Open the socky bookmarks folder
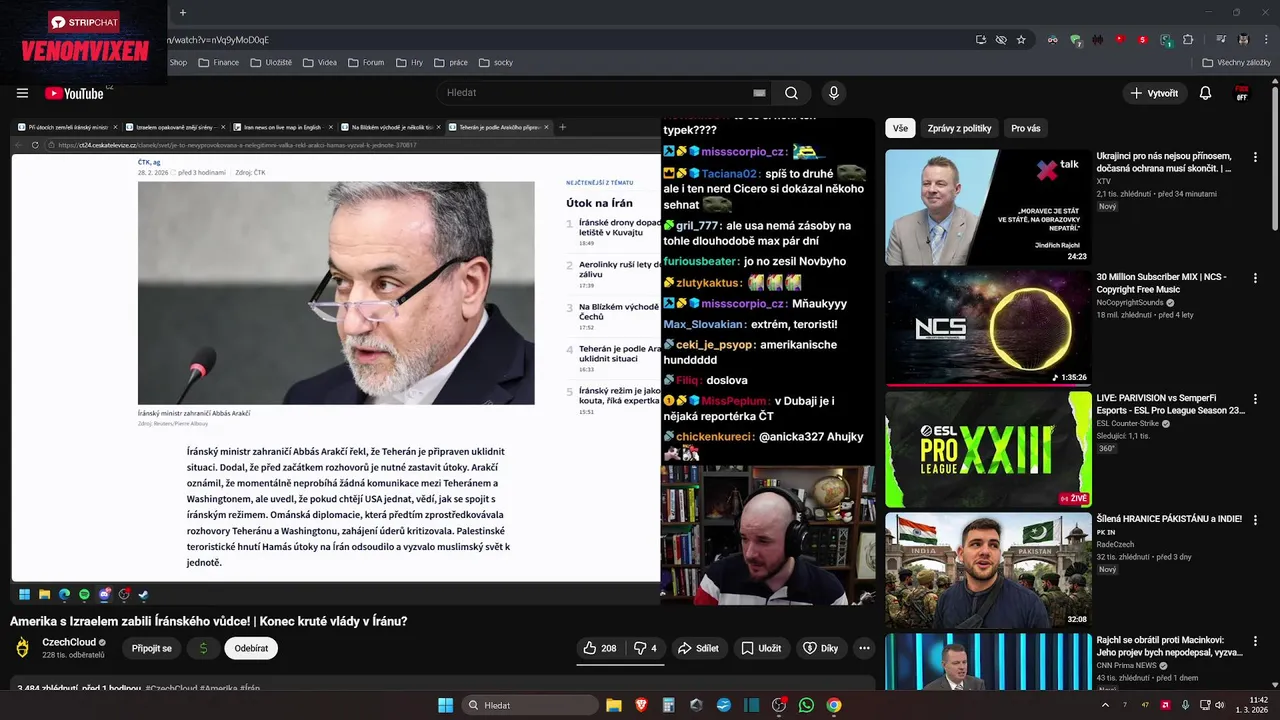The height and width of the screenshot is (720, 1280). tap(496, 62)
